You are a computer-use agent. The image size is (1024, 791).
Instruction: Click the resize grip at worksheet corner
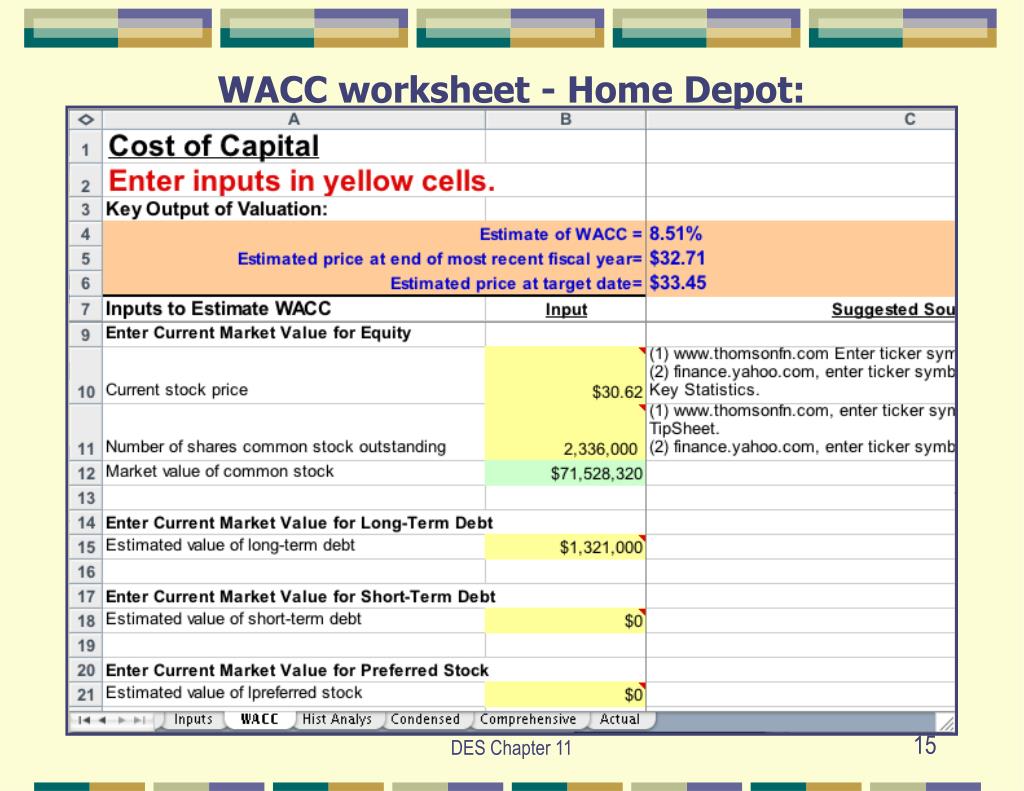coord(946,722)
